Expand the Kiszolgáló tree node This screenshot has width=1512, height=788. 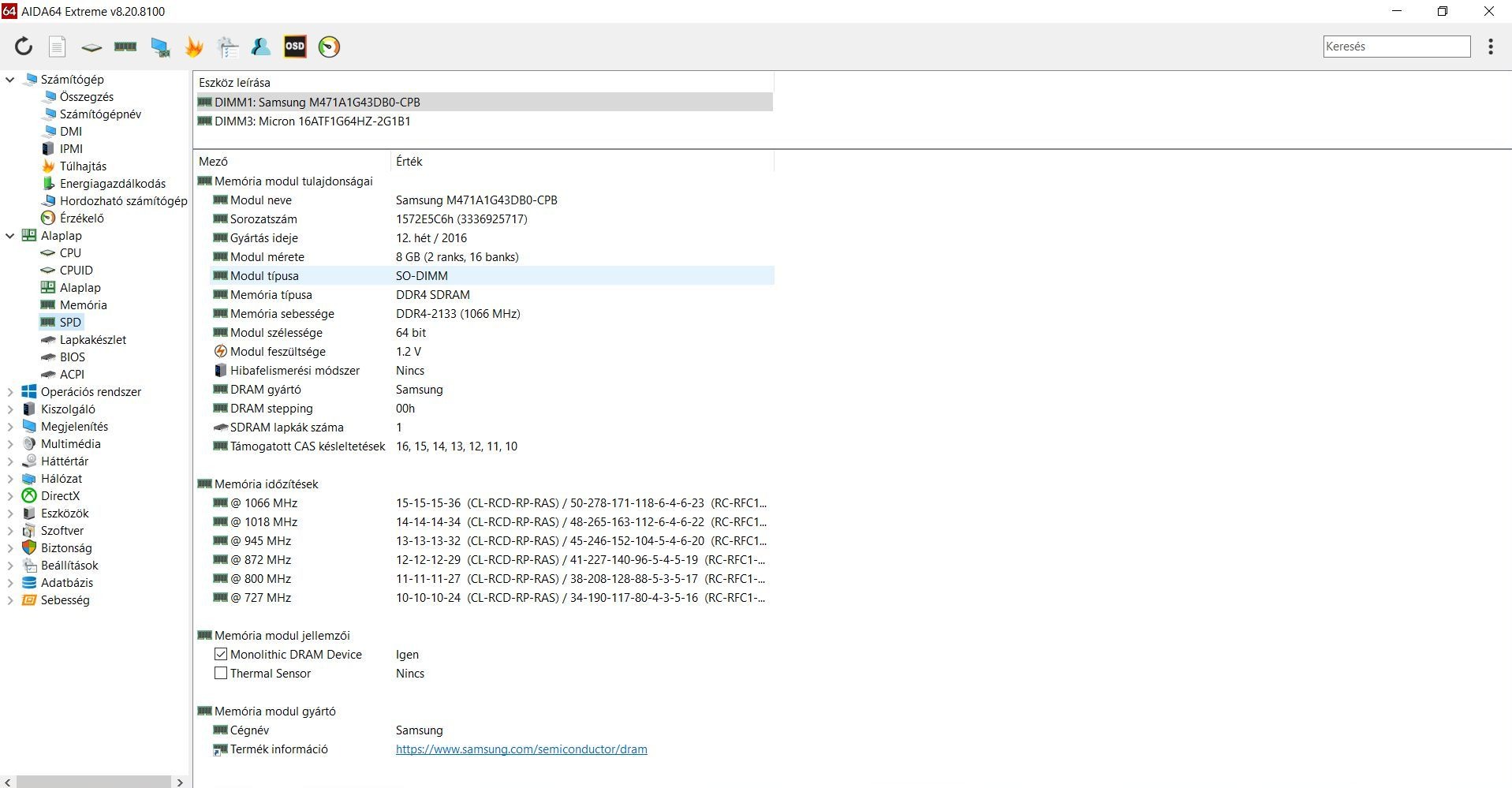pyautogui.click(x=10, y=409)
